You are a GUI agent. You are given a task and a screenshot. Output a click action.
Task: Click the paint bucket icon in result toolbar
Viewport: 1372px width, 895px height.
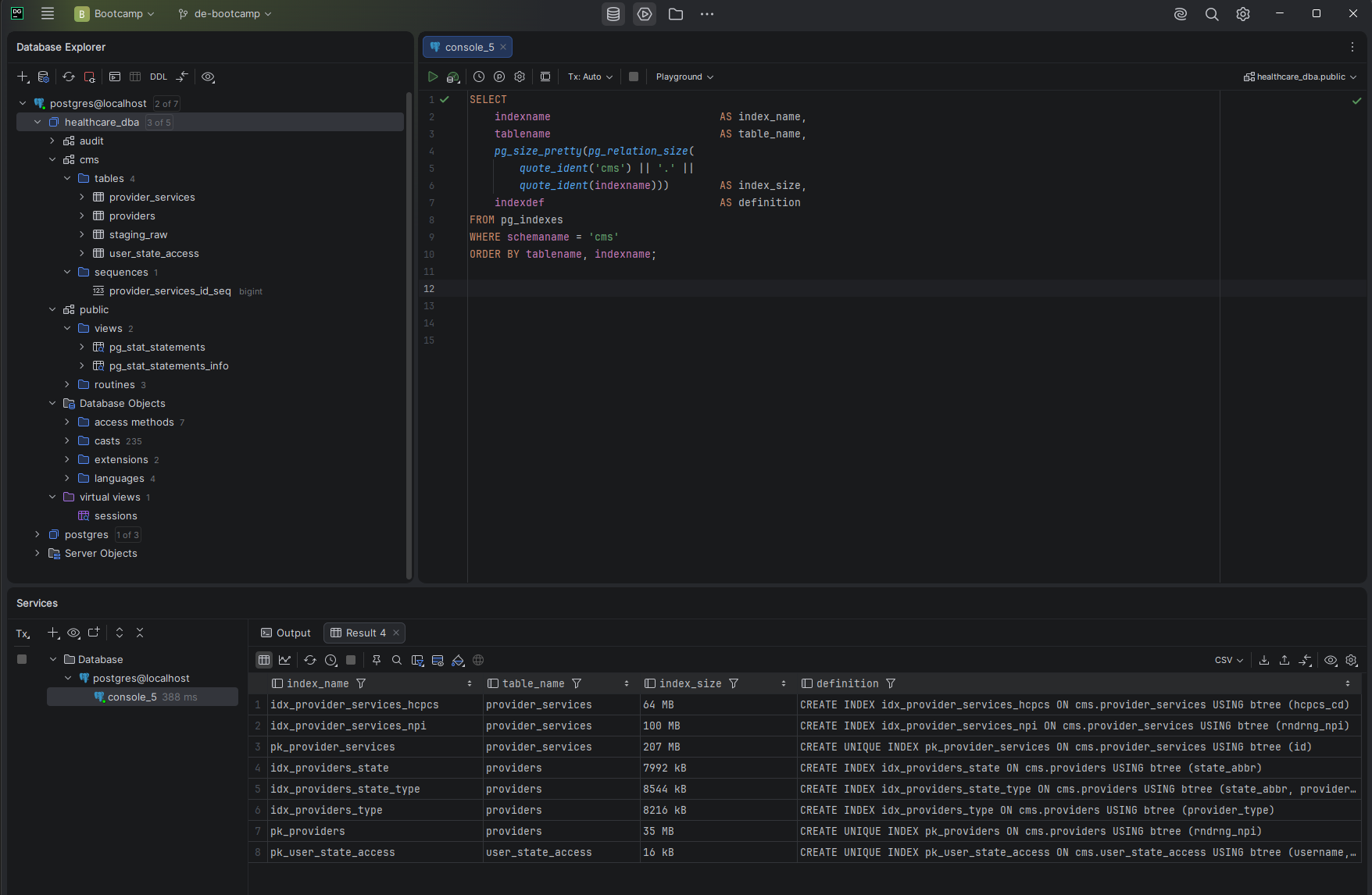[x=458, y=660]
